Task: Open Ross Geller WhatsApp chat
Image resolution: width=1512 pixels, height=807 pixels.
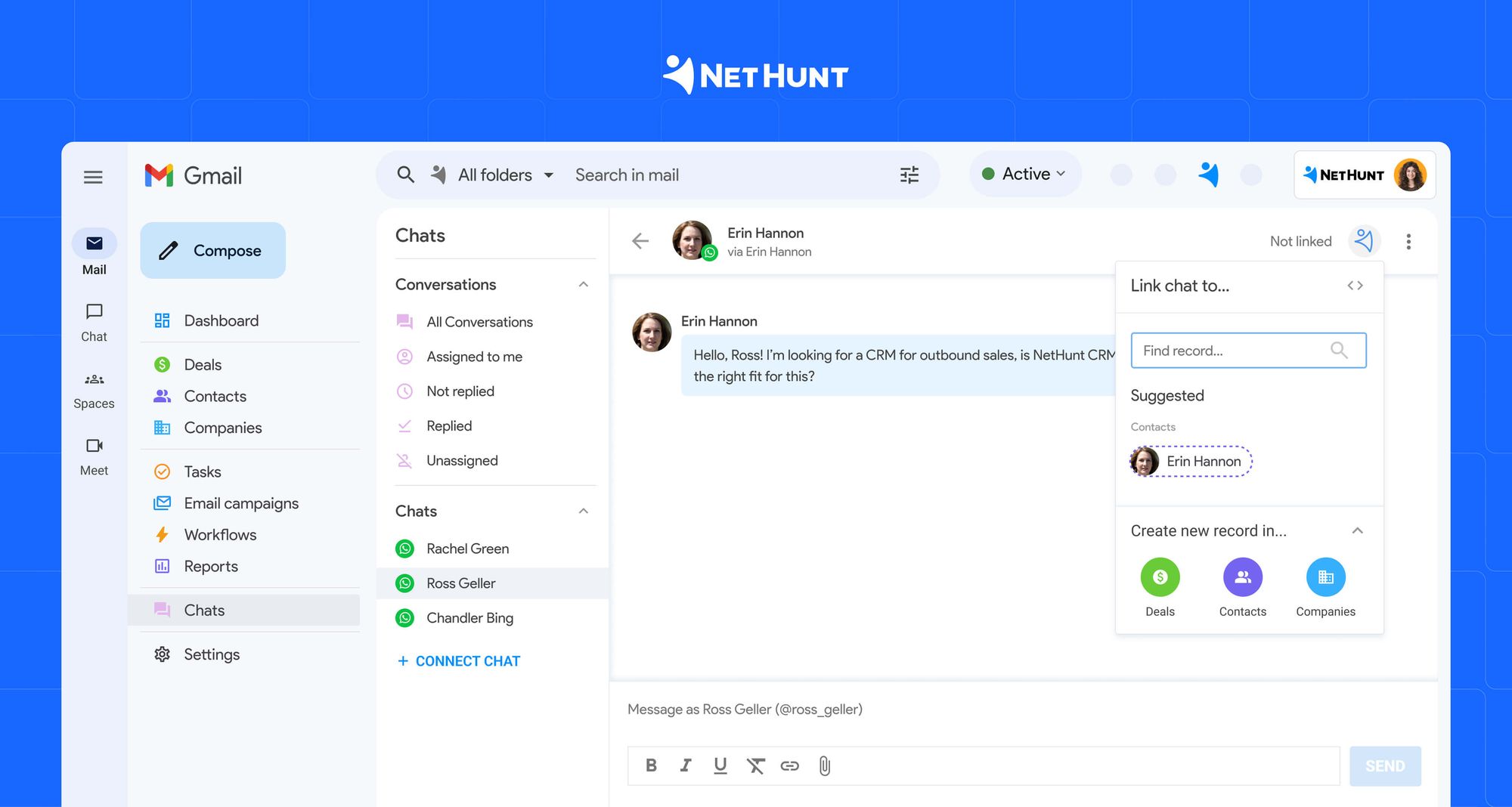Action: pos(493,583)
